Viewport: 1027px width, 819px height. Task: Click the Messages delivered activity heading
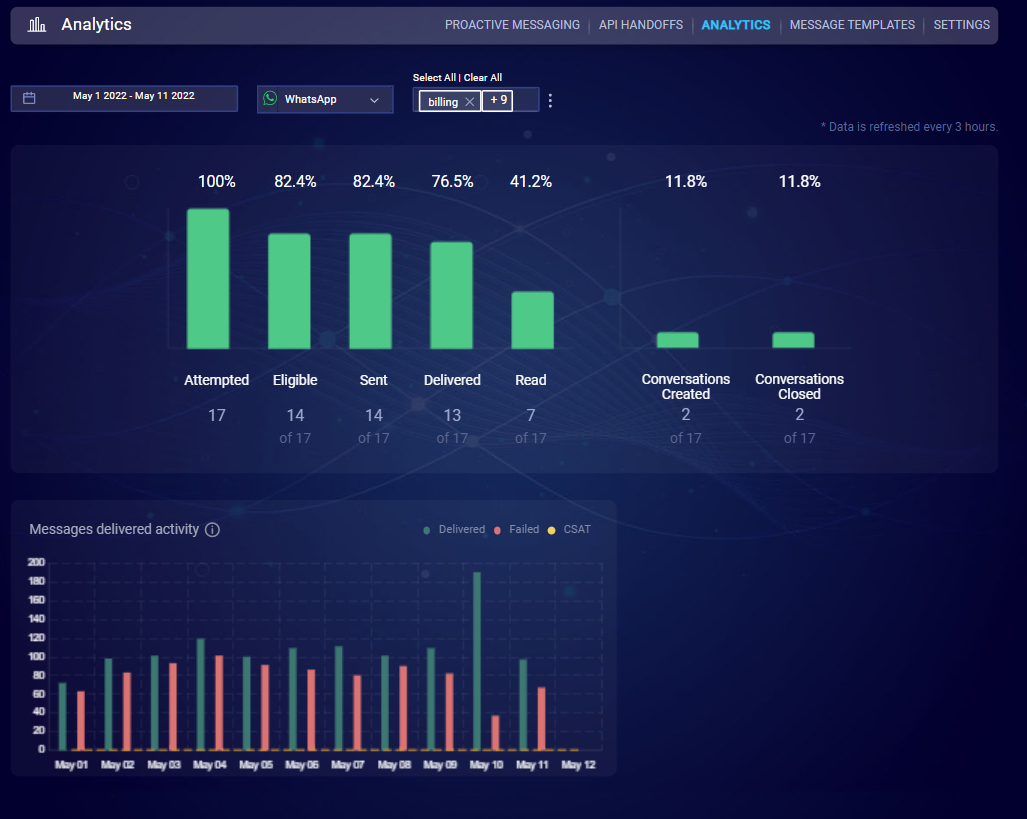point(114,529)
